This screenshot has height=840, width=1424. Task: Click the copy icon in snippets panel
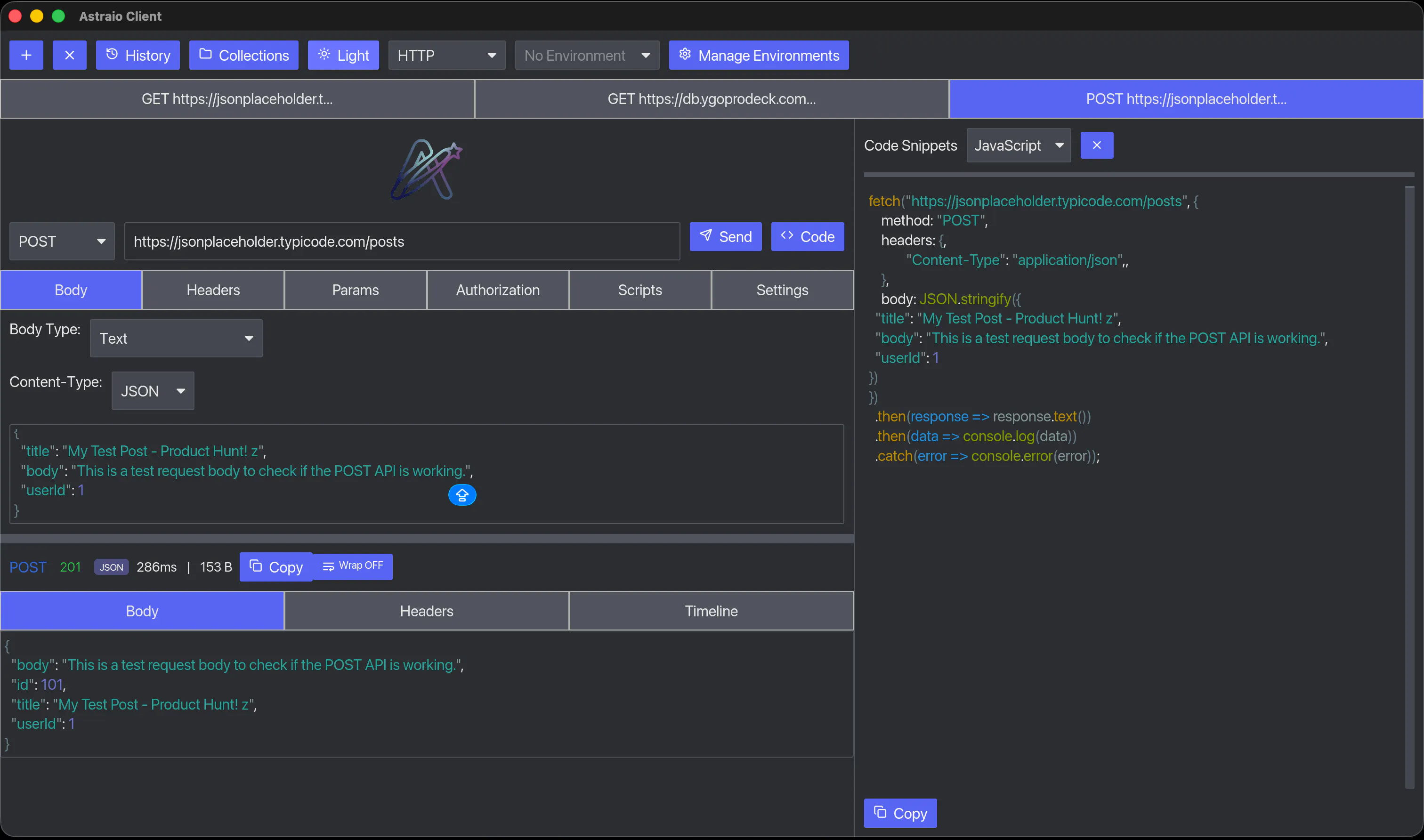tap(880, 812)
